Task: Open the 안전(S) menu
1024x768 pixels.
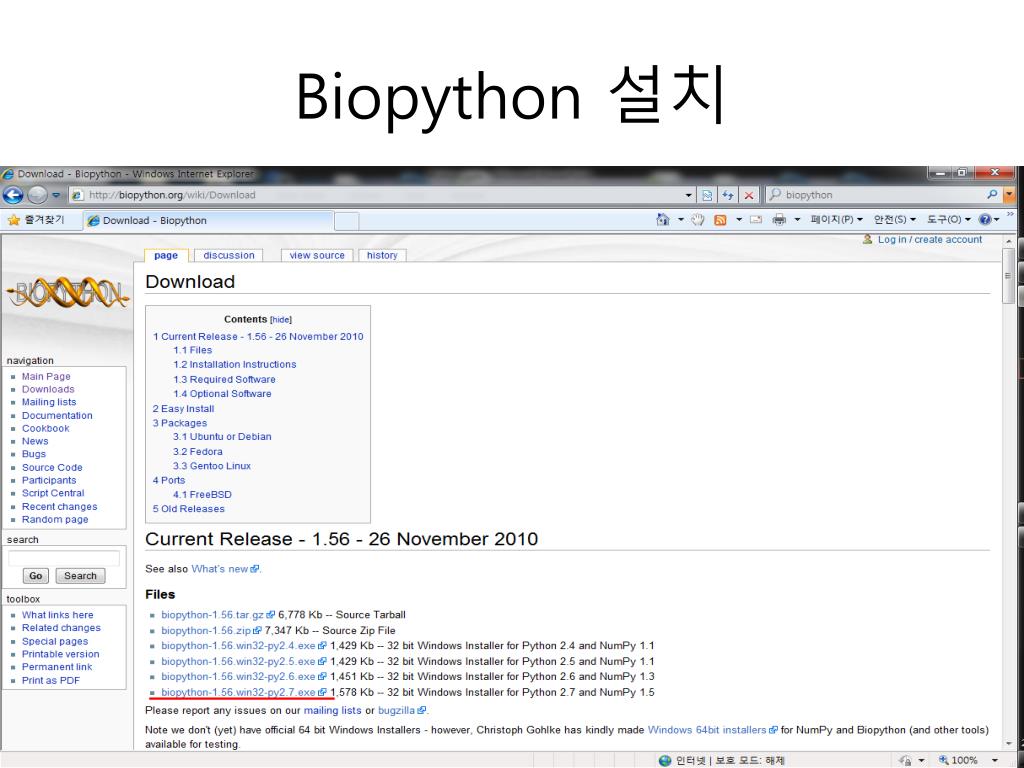Action: 895,219
